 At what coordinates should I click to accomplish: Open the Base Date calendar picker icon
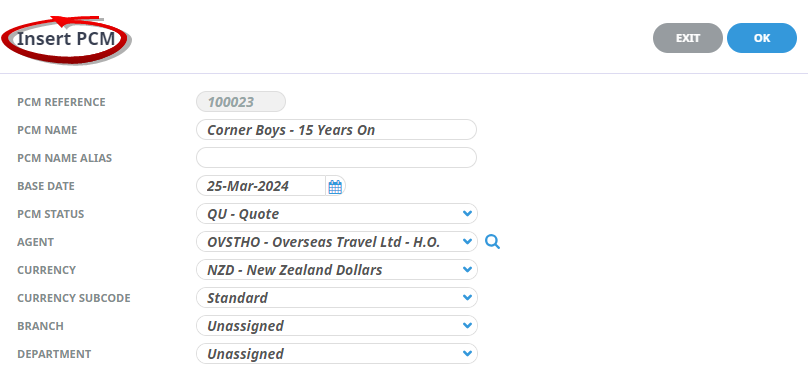pyautogui.click(x=335, y=187)
